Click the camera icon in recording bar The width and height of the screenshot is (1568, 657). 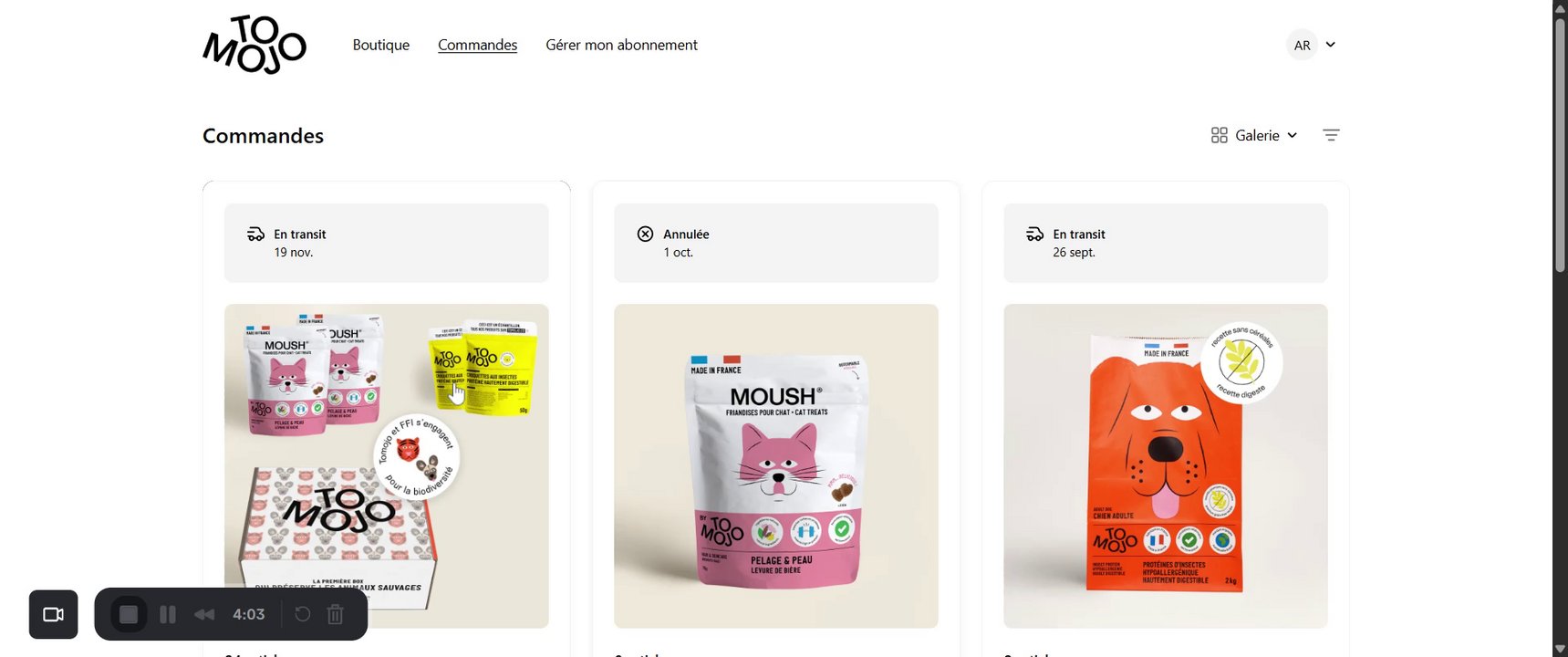coord(54,615)
